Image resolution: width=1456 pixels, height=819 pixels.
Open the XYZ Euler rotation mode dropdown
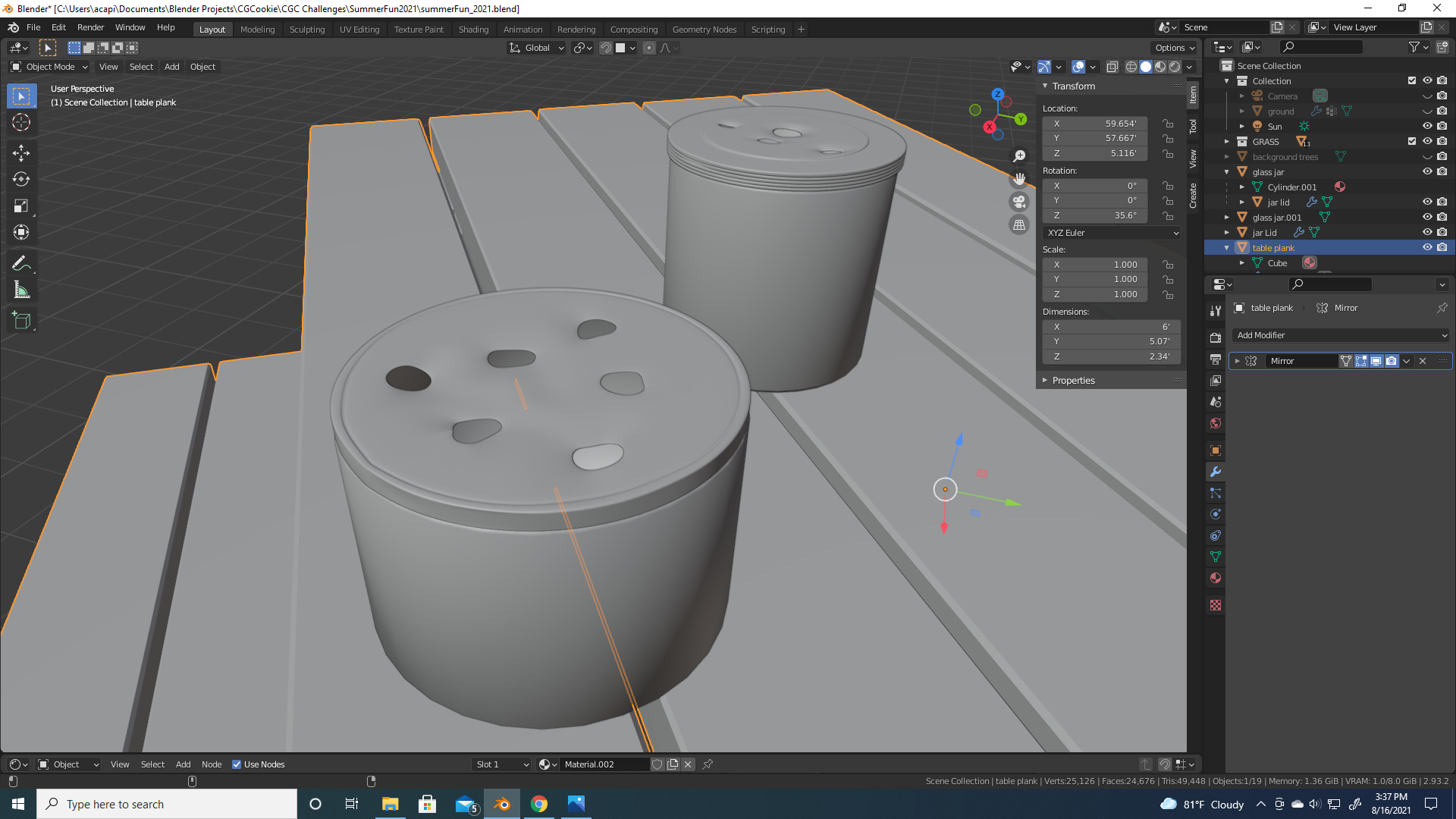click(x=1112, y=233)
